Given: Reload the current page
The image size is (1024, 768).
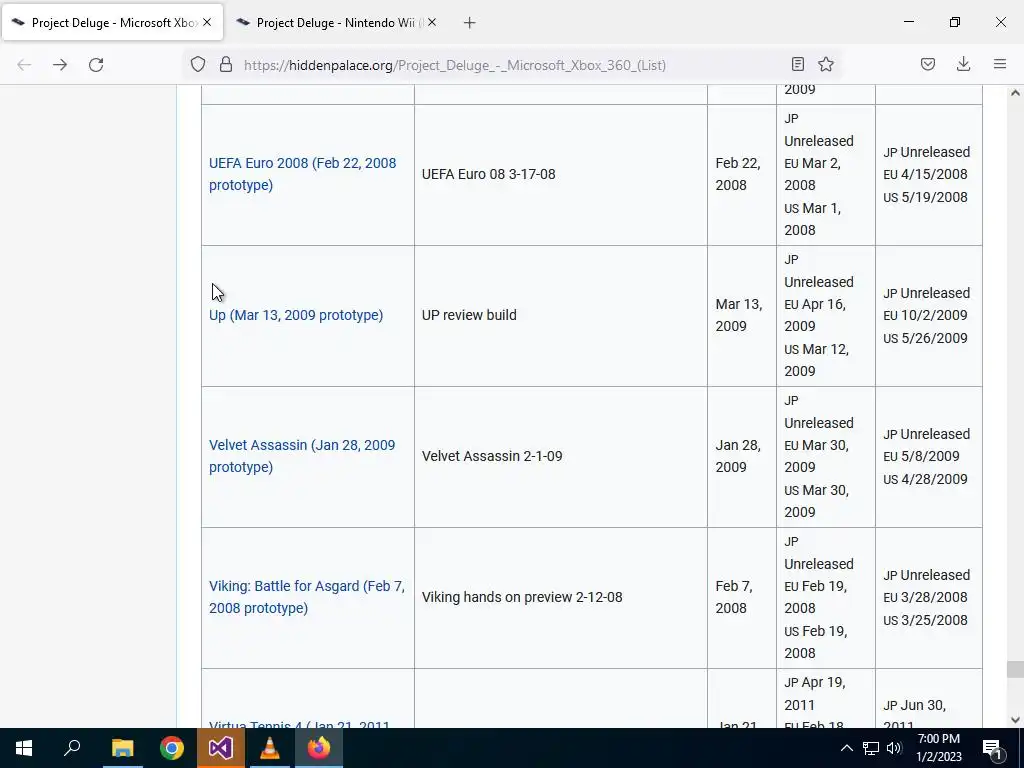Looking at the screenshot, I should click(96, 65).
